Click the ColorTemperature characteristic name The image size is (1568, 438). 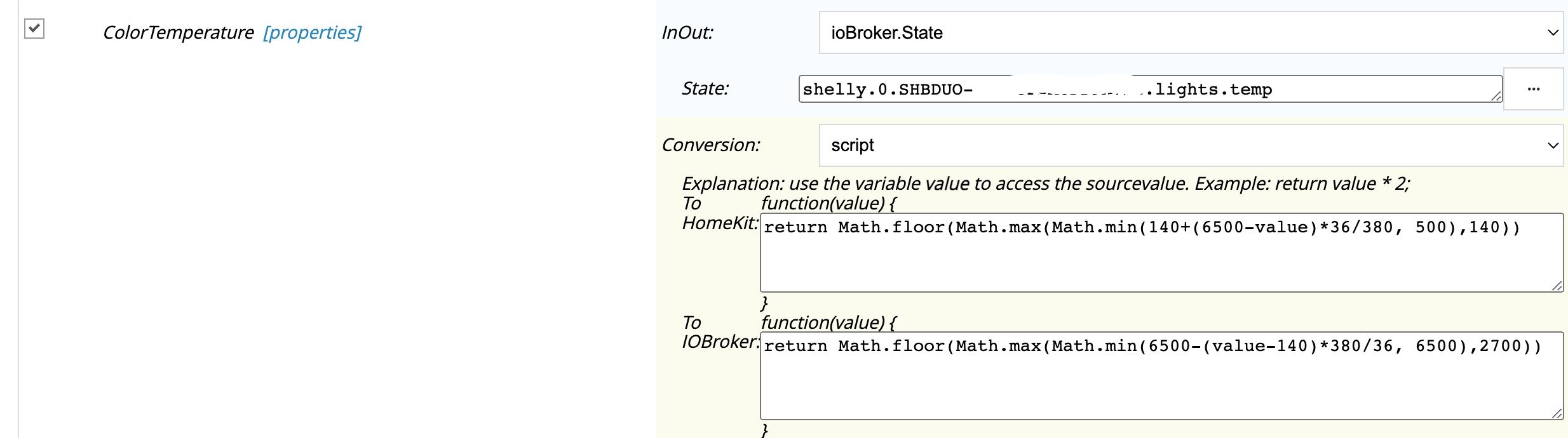click(178, 32)
